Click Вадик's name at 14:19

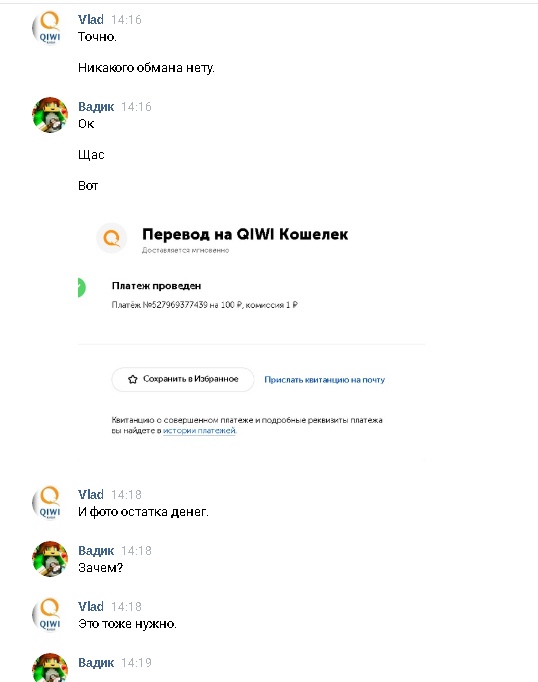[96, 662]
